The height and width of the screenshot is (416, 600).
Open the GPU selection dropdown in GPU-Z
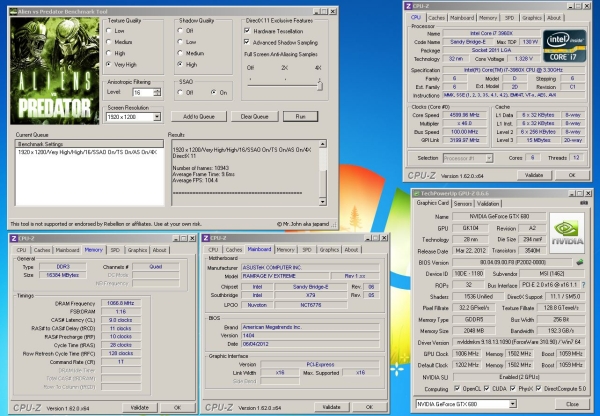[x=512, y=404]
